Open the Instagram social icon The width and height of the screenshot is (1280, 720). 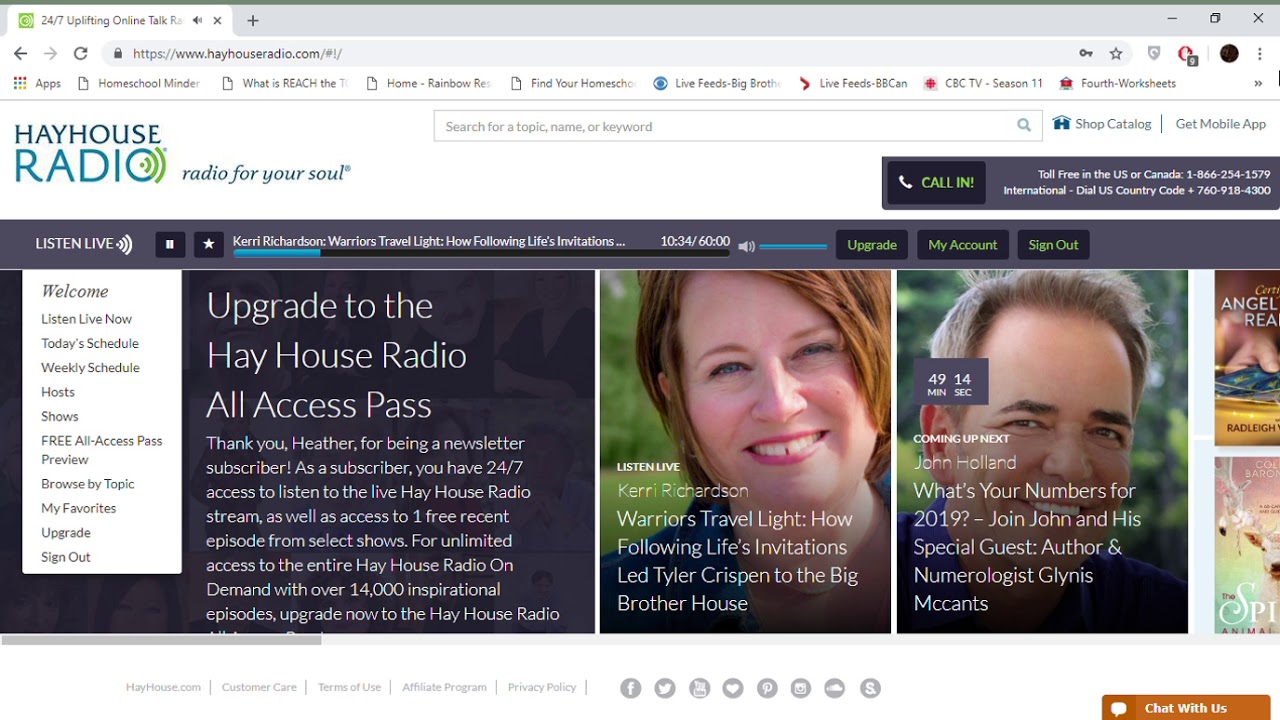click(x=801, y=688)
